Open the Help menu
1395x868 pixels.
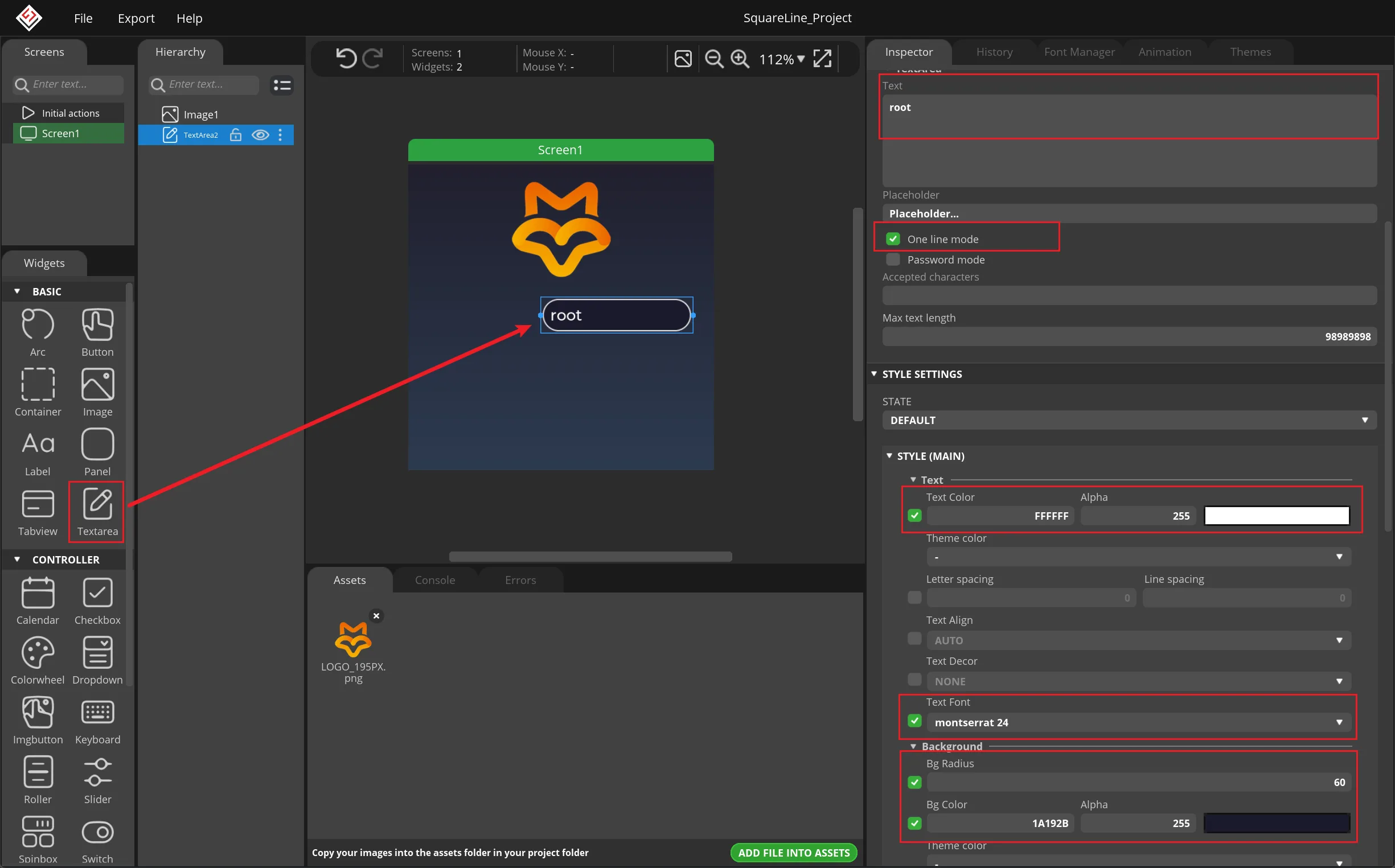point(190,18)
